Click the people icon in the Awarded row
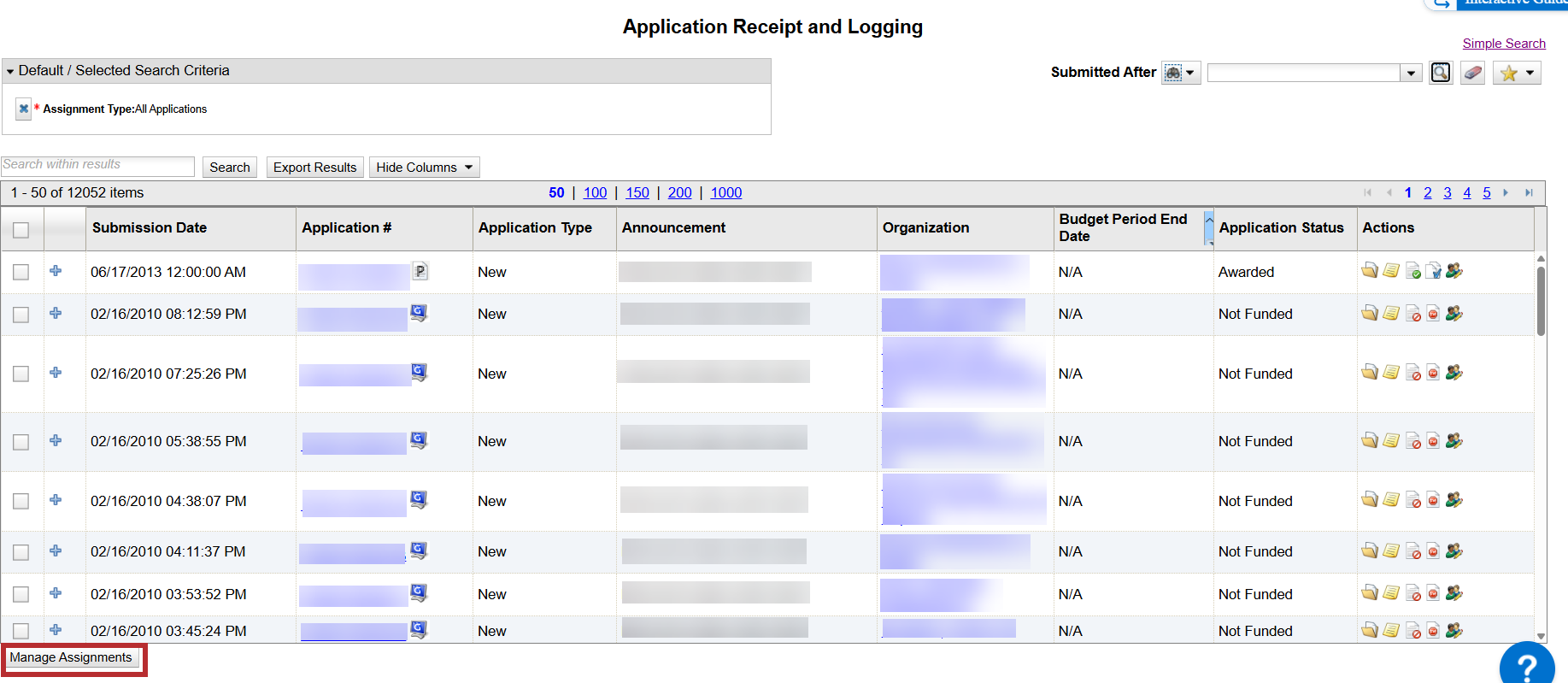The image size is (1568, 683). coord(1454,271)
